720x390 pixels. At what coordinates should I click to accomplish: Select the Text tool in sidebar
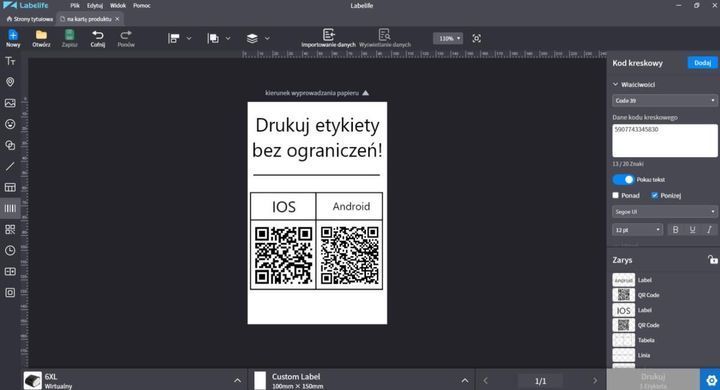click(10, 61)
